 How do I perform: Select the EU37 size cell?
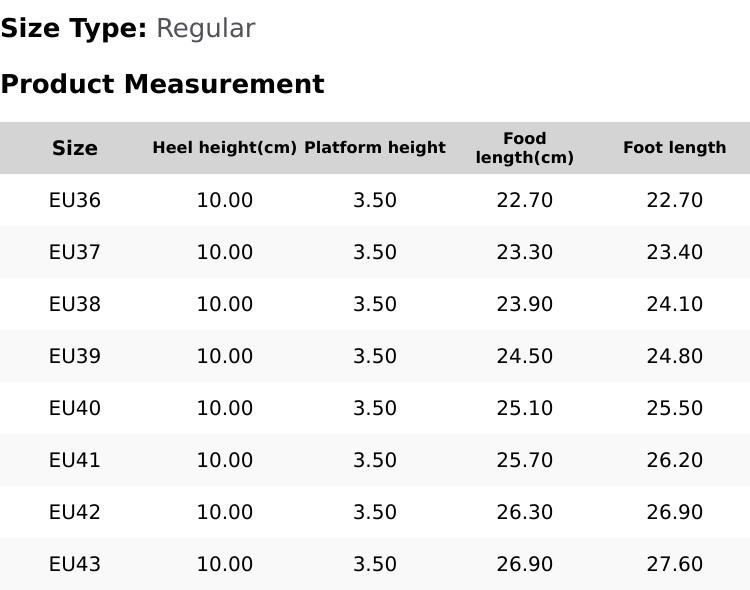click(75, 252)
